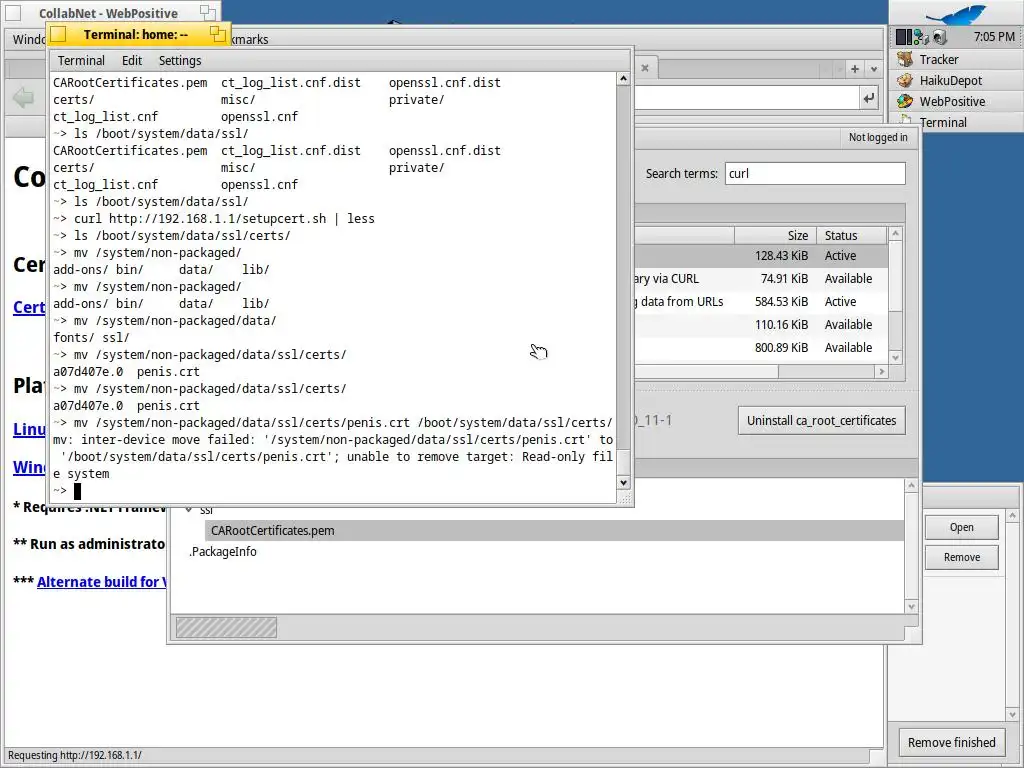Viewport: 1024px width, 768px height.
Task: Click the Terminal window zoom button
Action: [217, 33]
